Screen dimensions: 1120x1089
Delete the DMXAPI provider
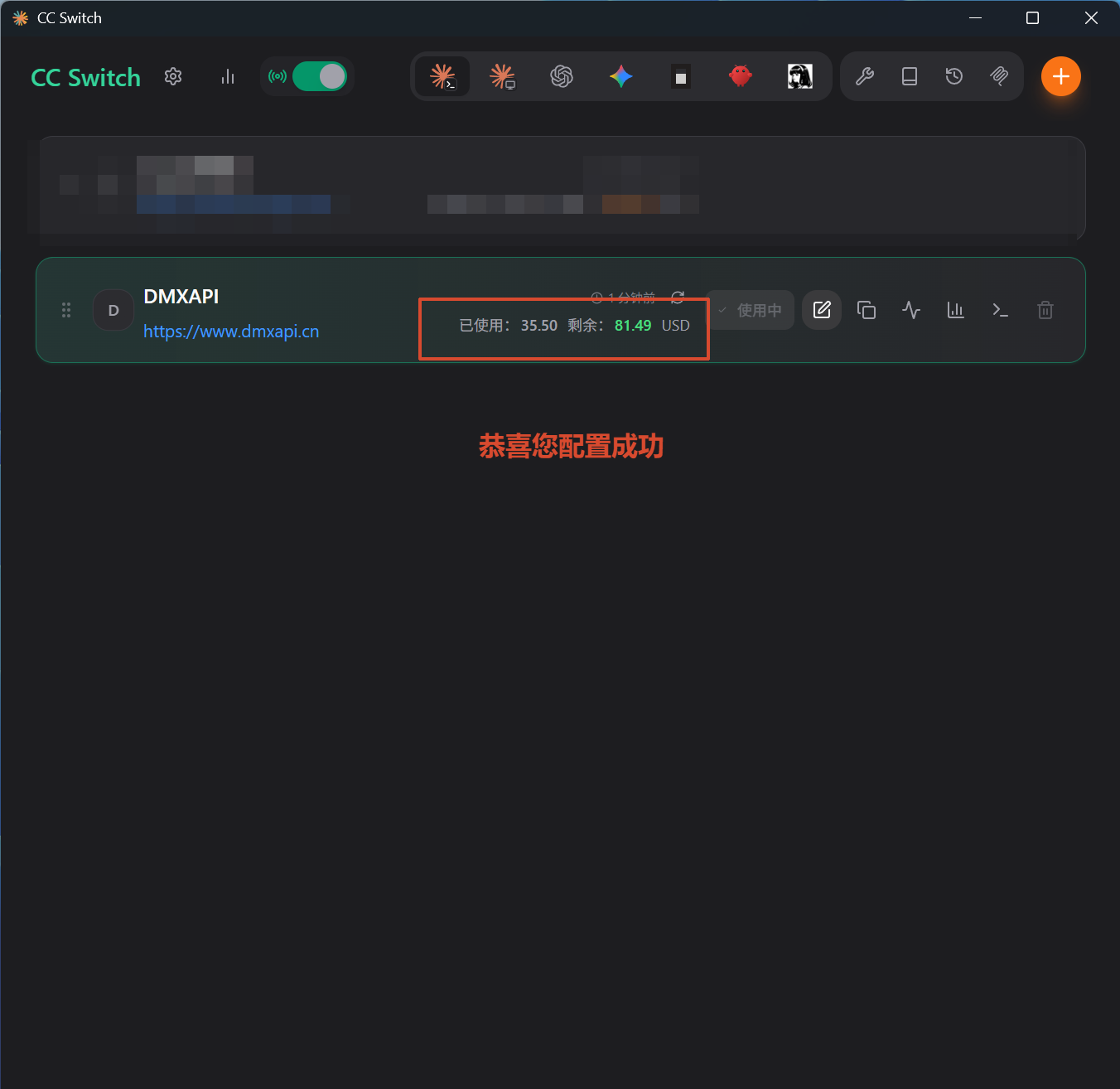[x=1045, y=310]
